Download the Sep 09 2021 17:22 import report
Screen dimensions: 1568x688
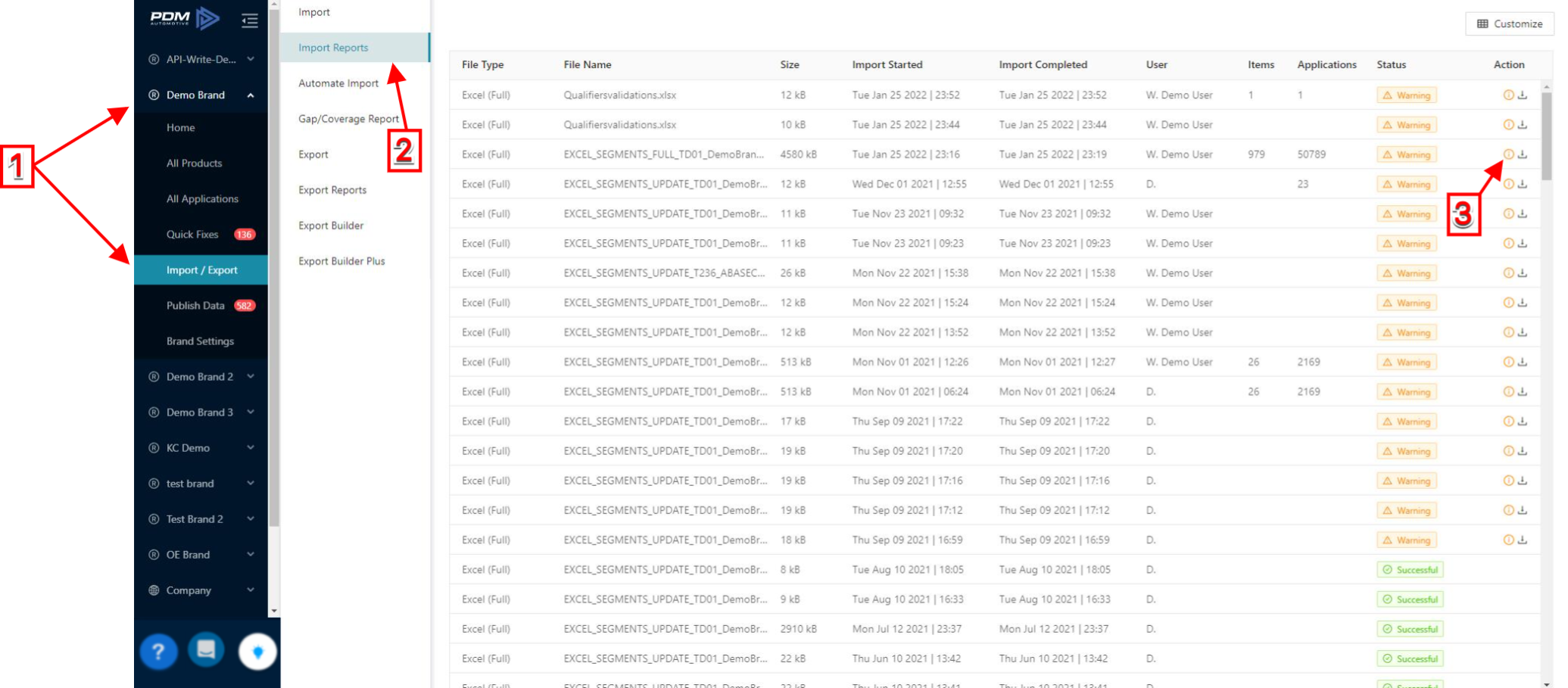(x=1523, y=422)
